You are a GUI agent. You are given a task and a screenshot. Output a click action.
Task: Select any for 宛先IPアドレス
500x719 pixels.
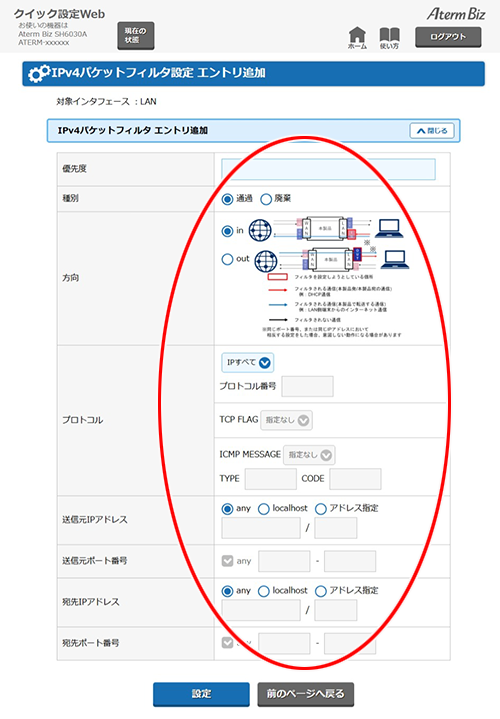227,591
